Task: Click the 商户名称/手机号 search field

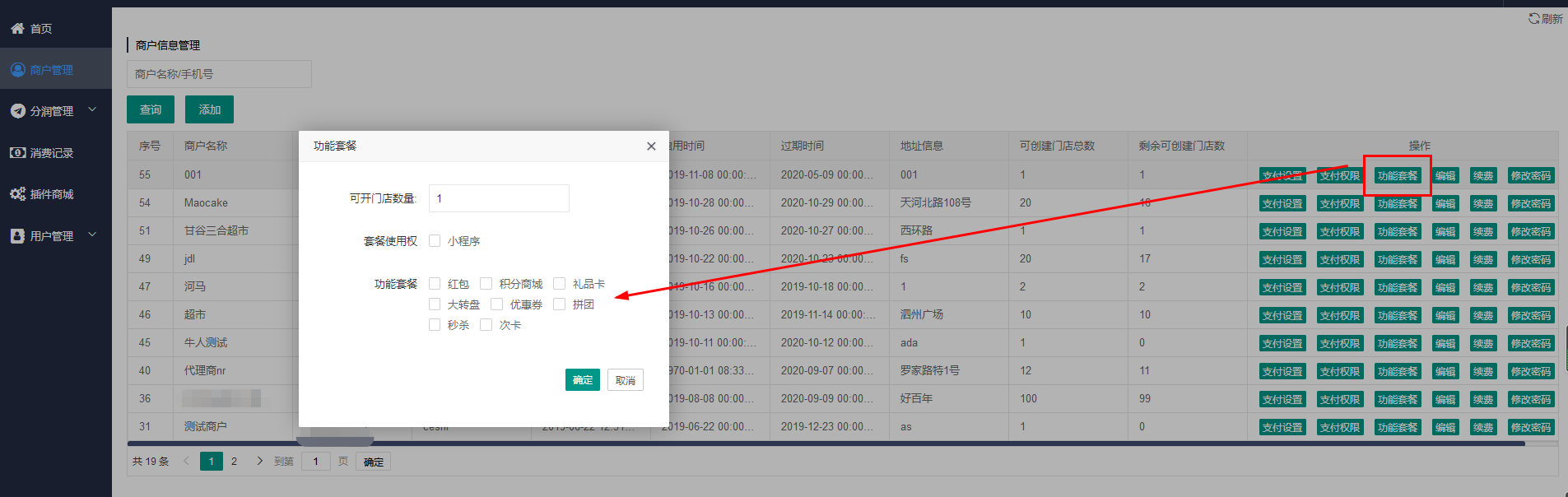Action: tap(219, 74)
